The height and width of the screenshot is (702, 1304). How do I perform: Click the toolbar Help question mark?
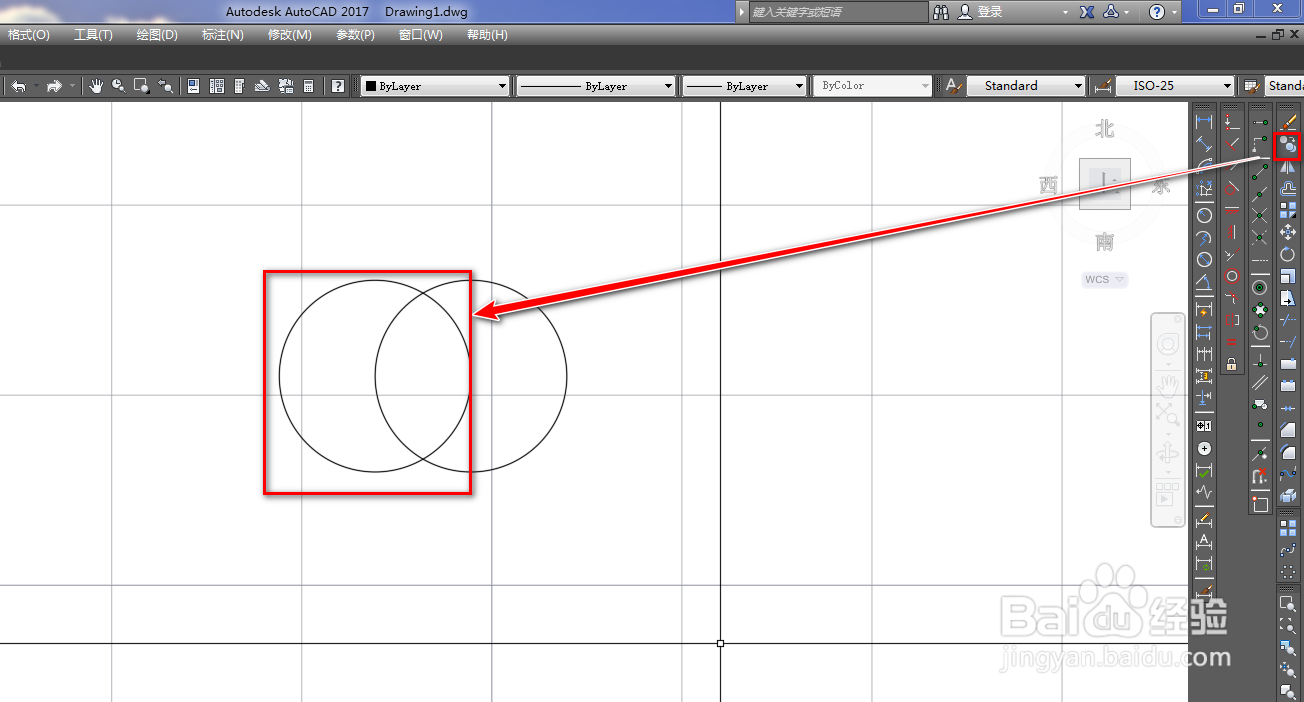pyautogui.click(x=337, y=86)
